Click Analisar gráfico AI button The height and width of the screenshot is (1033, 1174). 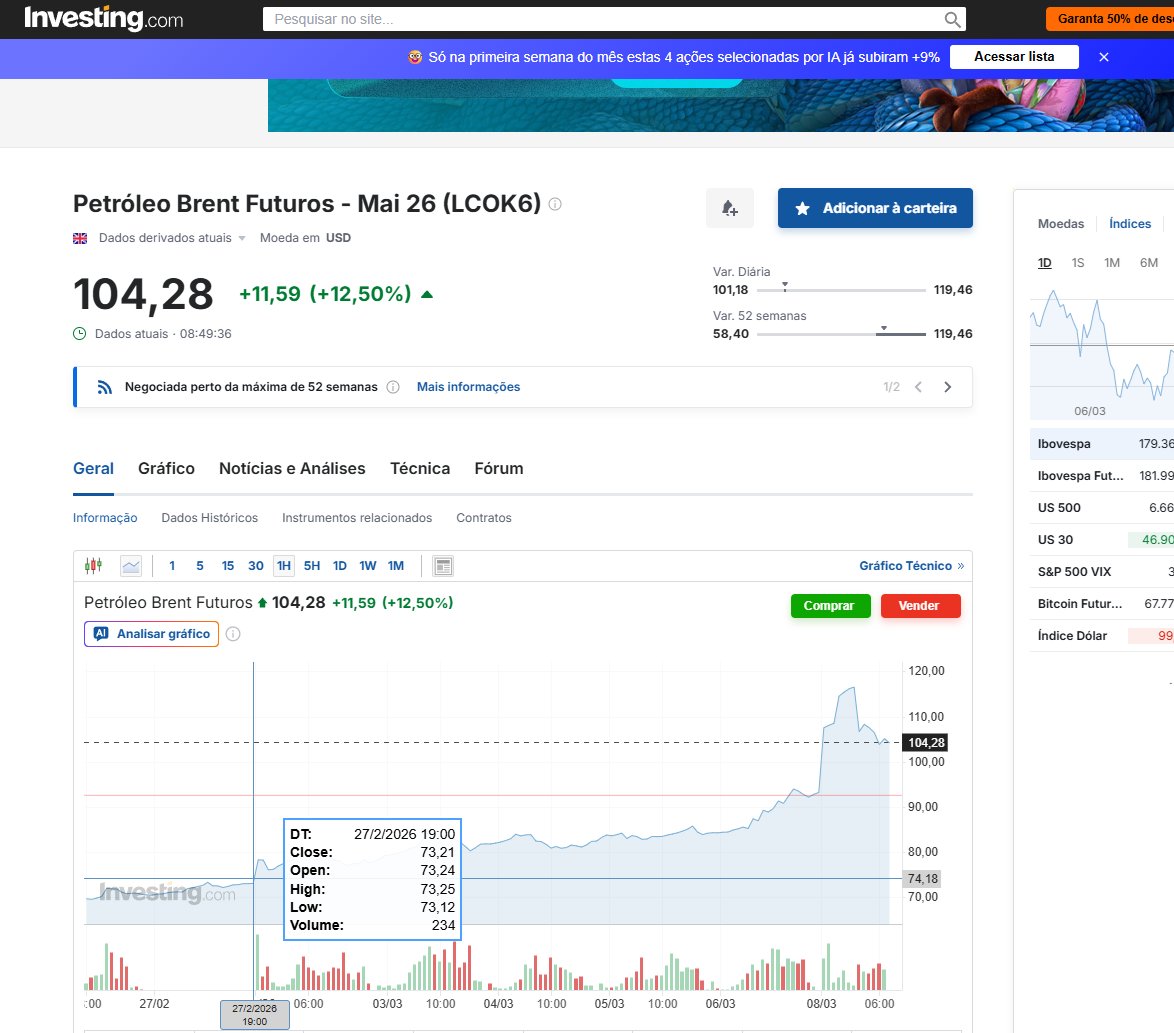[151, 634]
